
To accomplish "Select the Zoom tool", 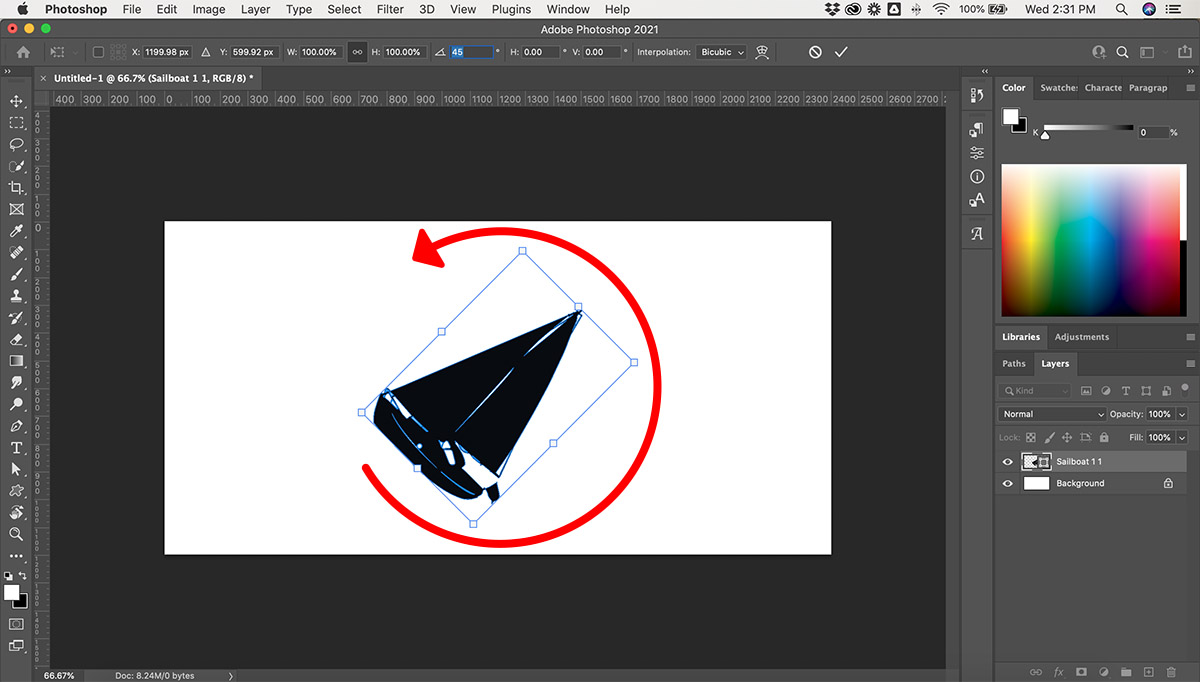I will tap(16, 535).
